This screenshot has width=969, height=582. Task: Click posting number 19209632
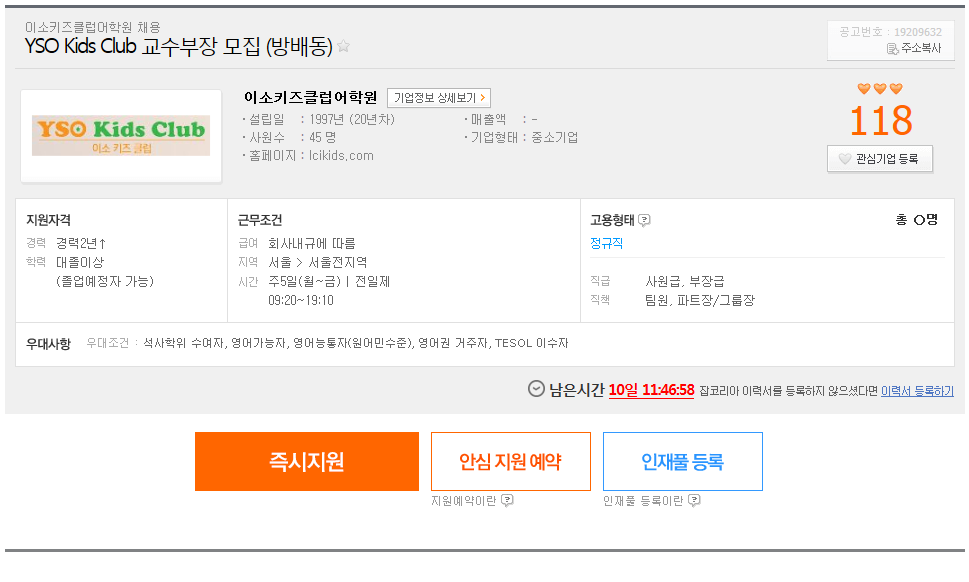point(918,32)
